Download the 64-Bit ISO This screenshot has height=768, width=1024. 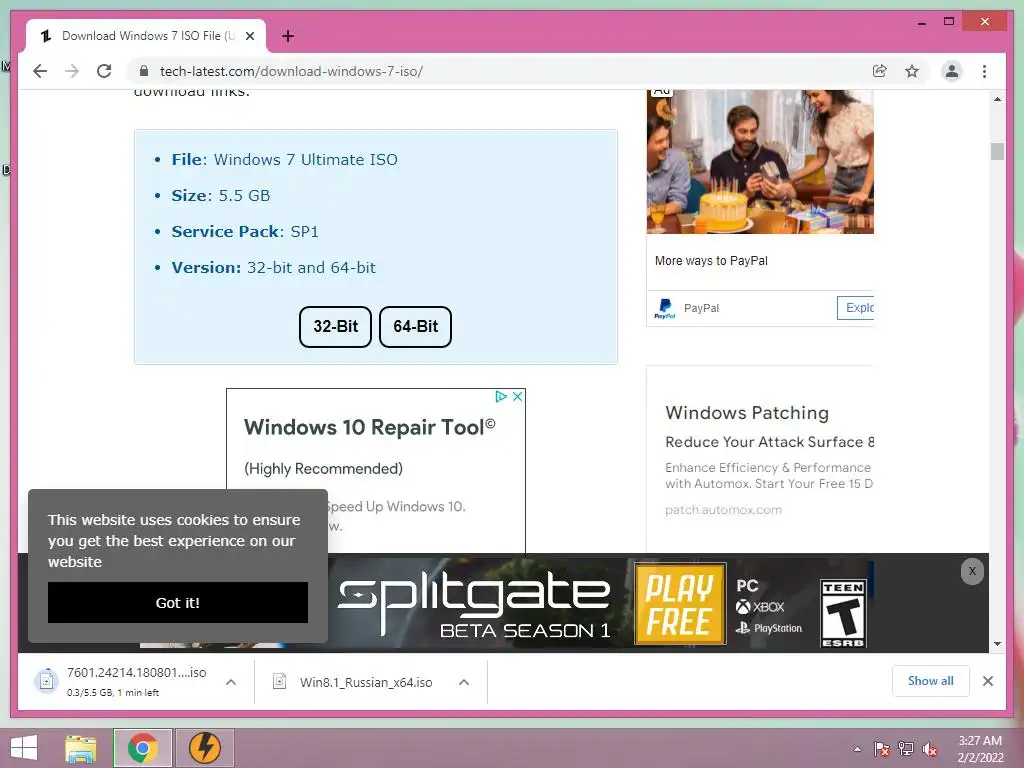pos(415,327)
